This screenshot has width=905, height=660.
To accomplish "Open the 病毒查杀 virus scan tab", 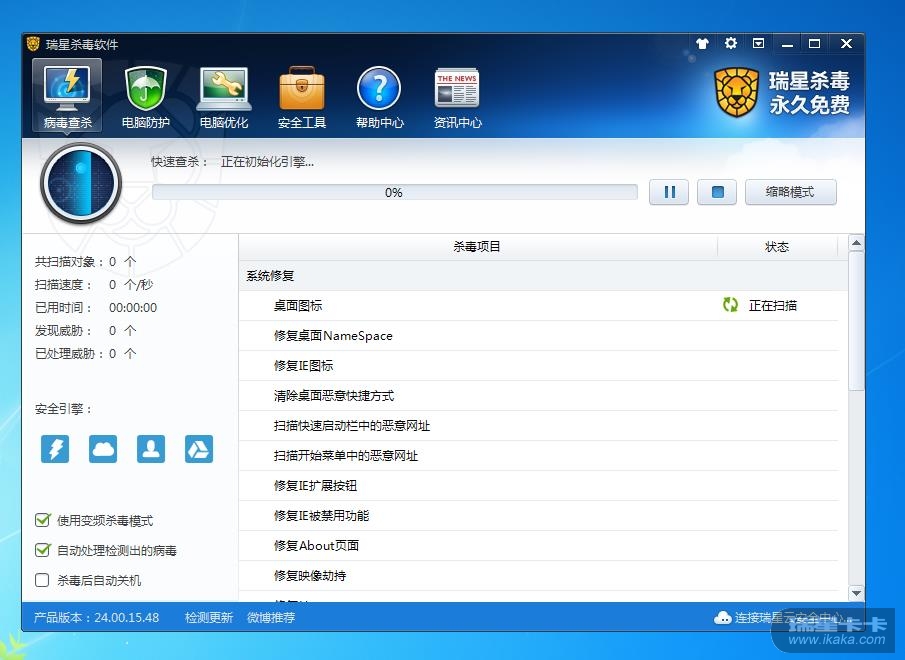I will click(x=67, y=96).
